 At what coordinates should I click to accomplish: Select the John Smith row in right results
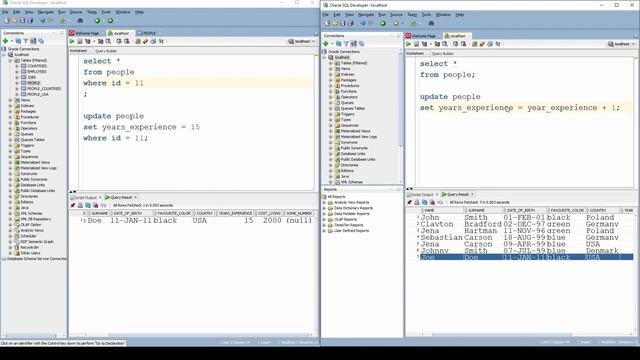526,218
